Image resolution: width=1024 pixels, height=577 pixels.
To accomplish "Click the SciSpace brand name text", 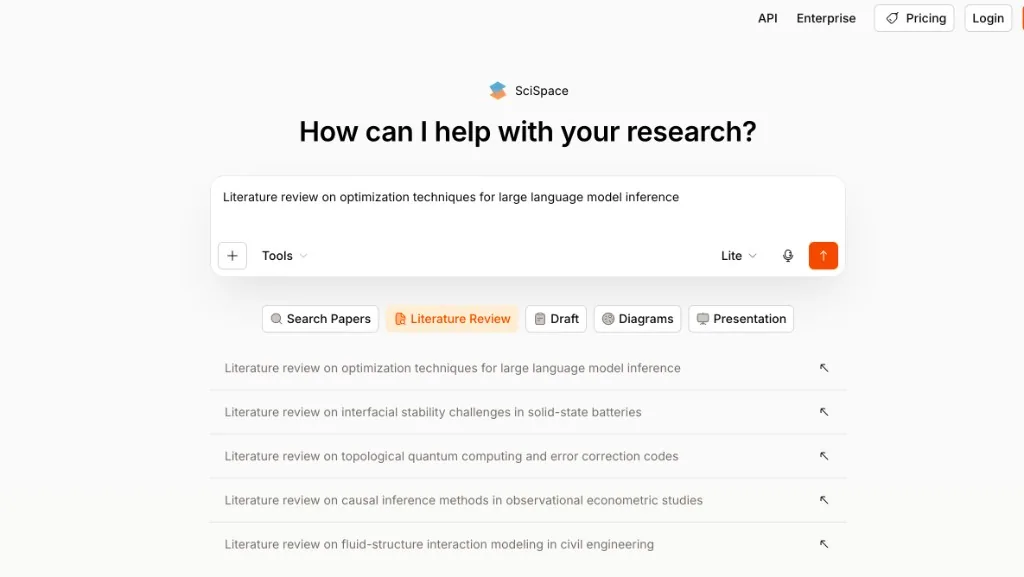I will pyautogui.click(x=541, y=91).
